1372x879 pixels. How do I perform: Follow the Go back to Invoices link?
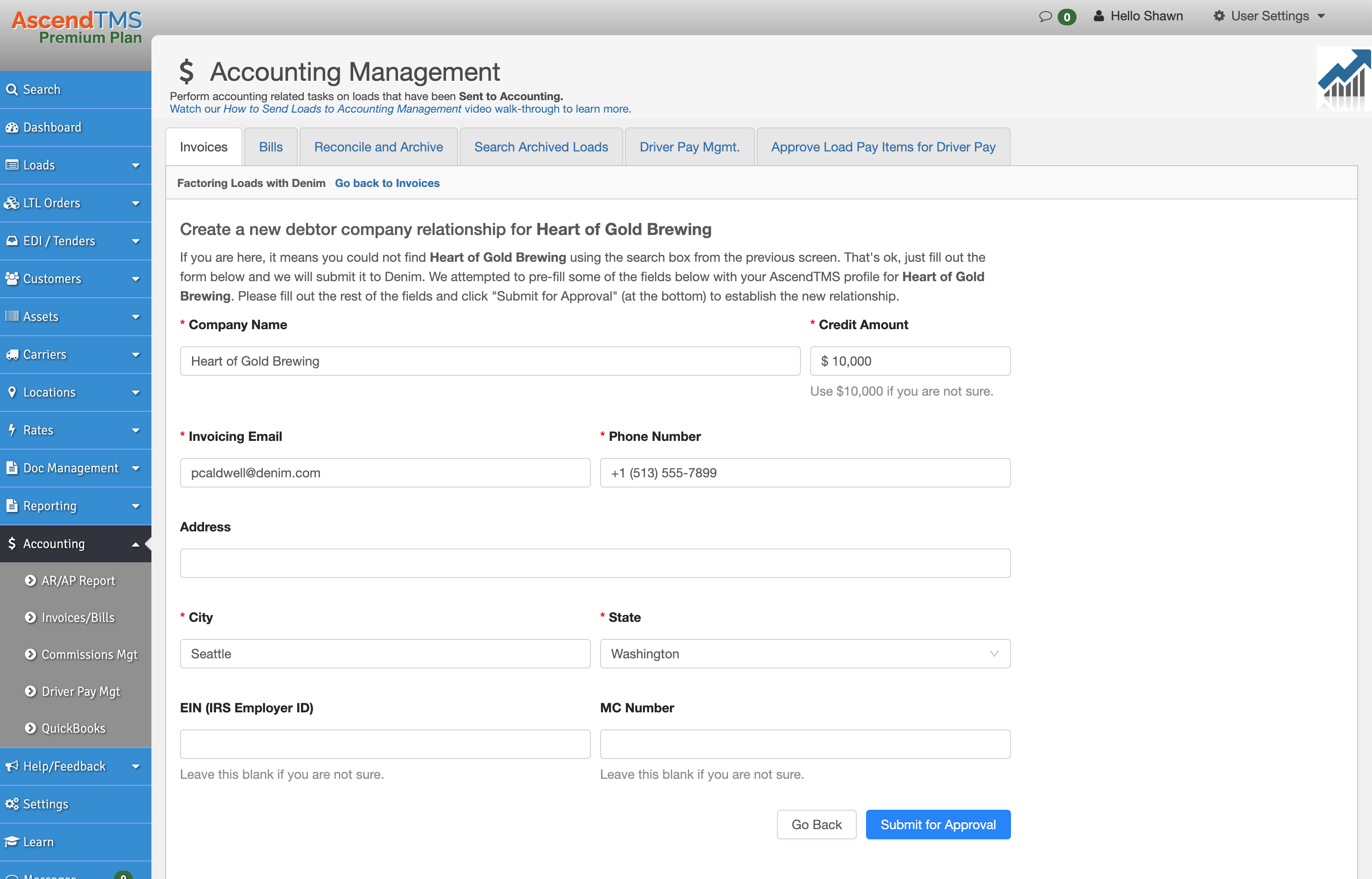(387, 183)
